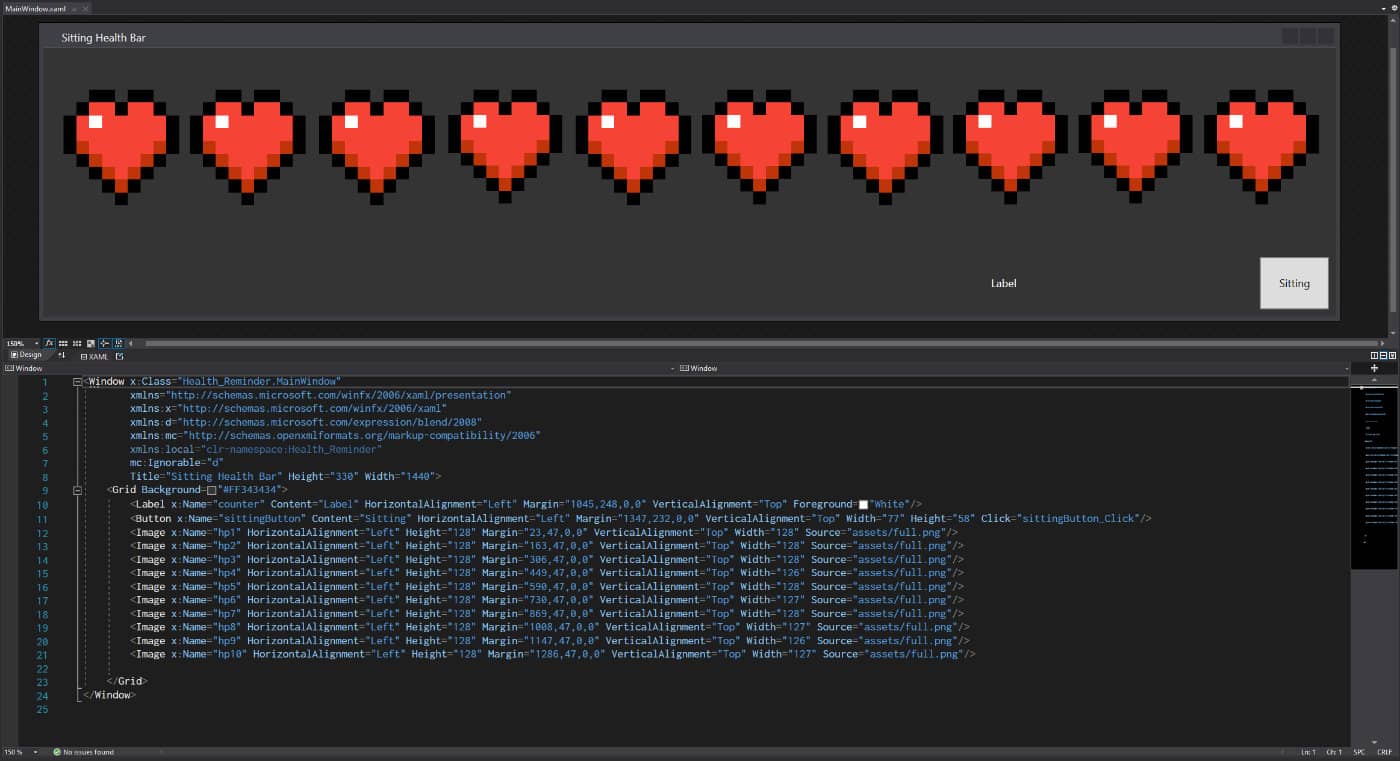This screenshot has width=1400, height=761.
Task: Collapse the Grid element in code
Action: pyautogui.click(x=79, y=490)
